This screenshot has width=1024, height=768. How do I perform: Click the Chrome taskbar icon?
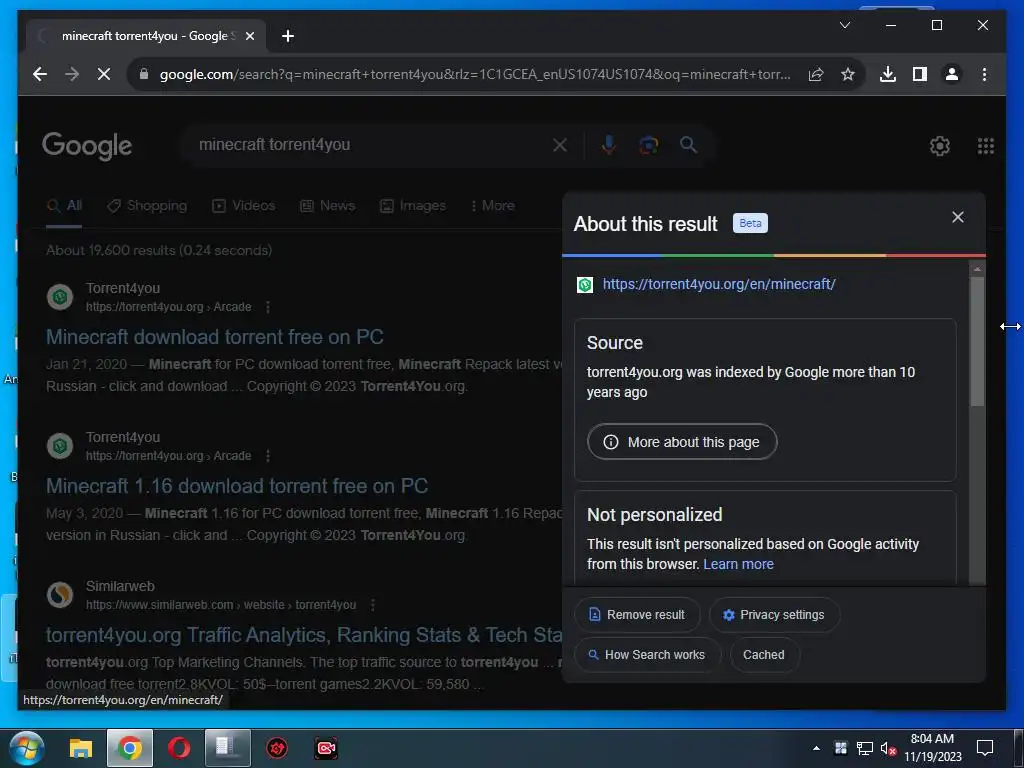[130, 748]
